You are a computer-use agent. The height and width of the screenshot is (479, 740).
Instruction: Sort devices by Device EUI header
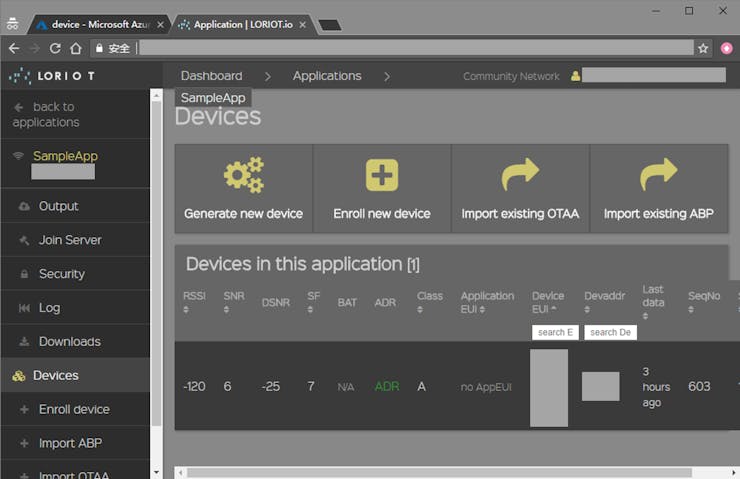[x=548, y=302]
